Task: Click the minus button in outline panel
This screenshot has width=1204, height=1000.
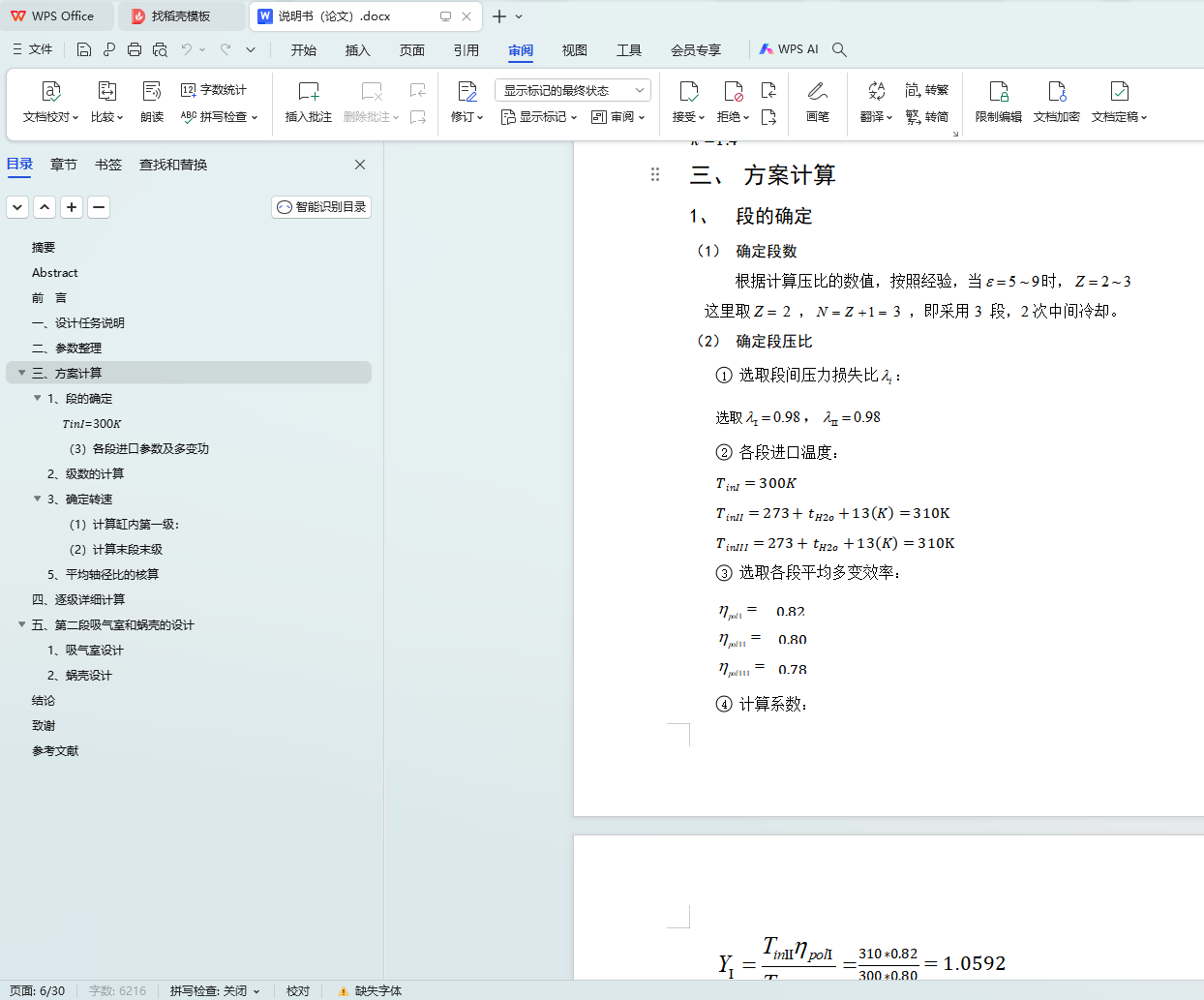Action: pyautogui.click(x=99, y=207)
